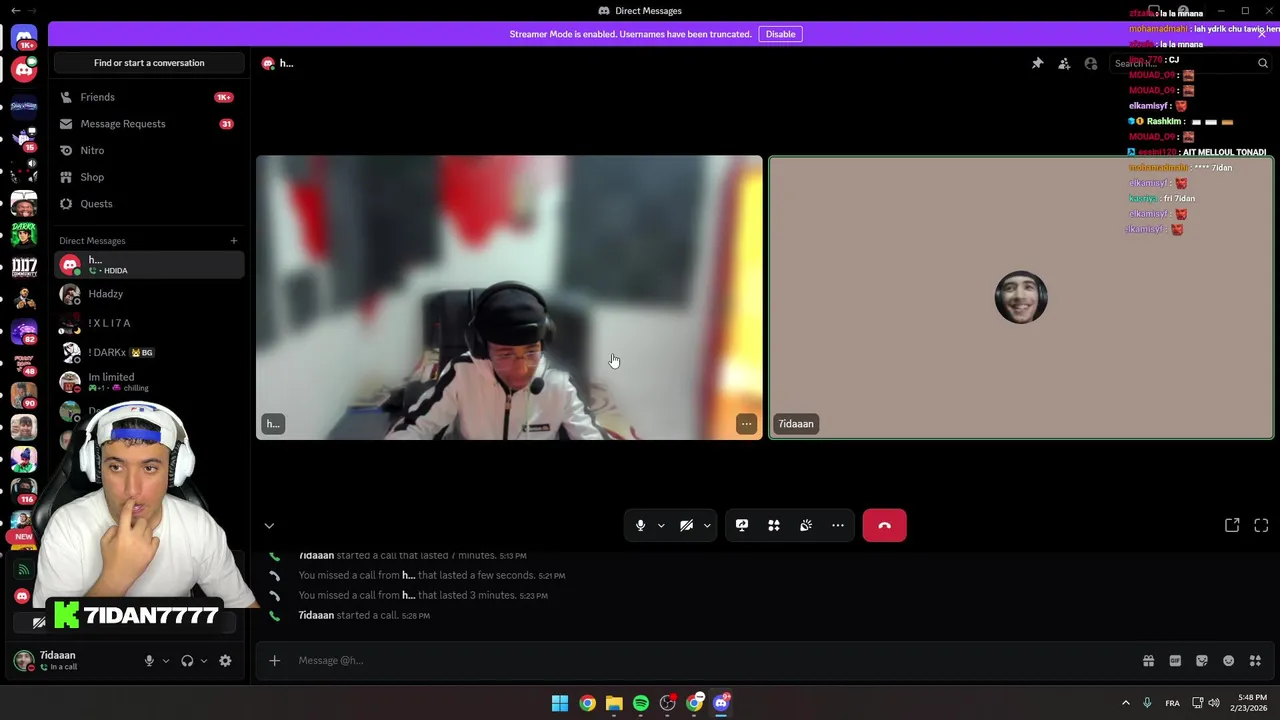The width and height of the screenshot is (1280, 720).
Task: Open the emoji picker
Action: [1229, 660]
